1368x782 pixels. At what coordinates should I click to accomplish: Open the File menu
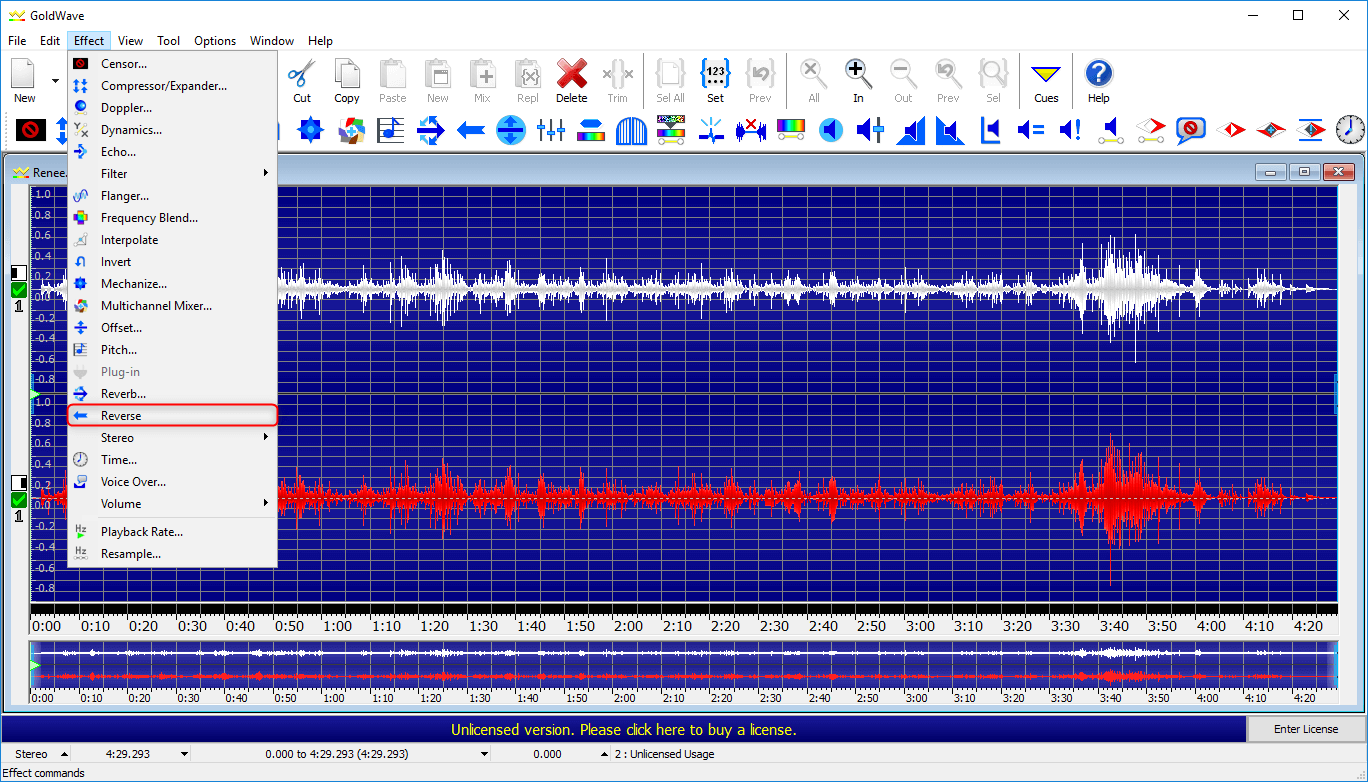click(17, 41)
